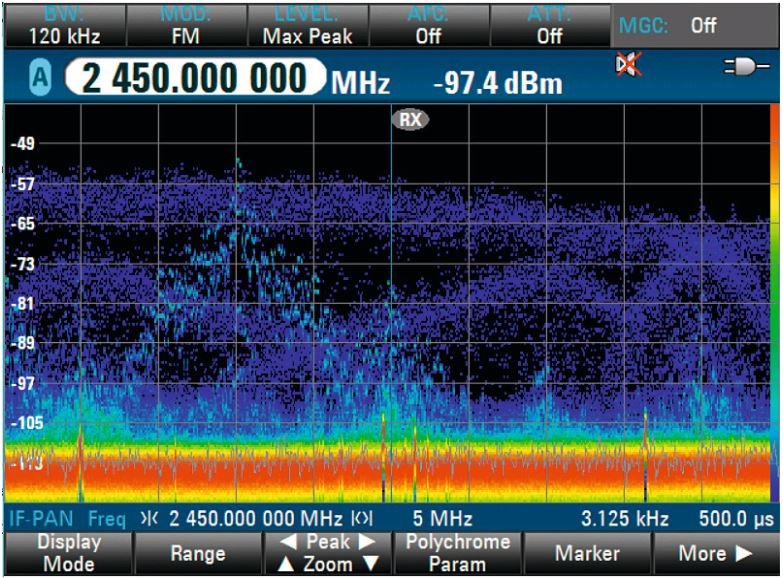Click the polychrome color scale bar
The image size is (783, 579).
pos(776,300)
